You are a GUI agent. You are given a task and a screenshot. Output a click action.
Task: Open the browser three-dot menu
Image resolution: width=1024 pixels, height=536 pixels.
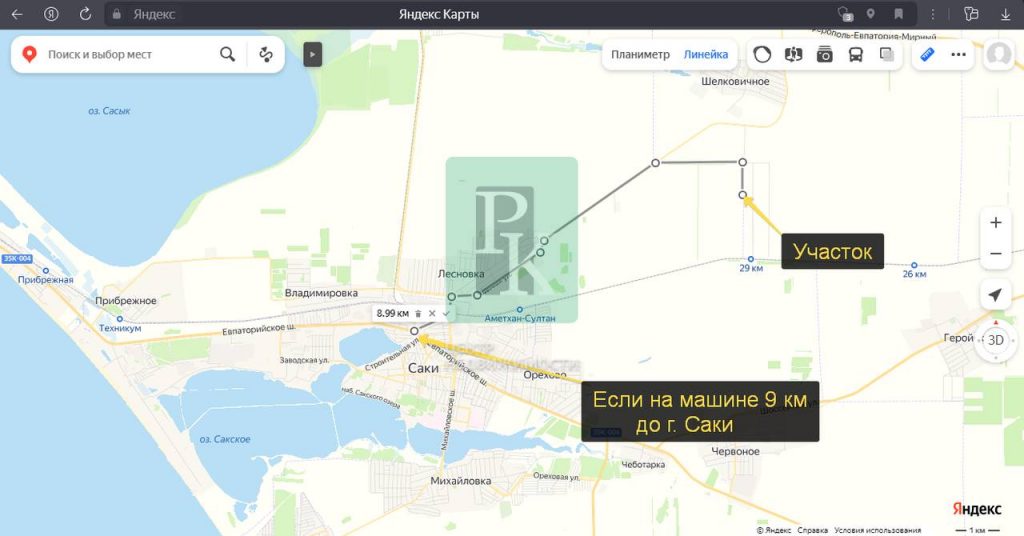click(933, 14)
